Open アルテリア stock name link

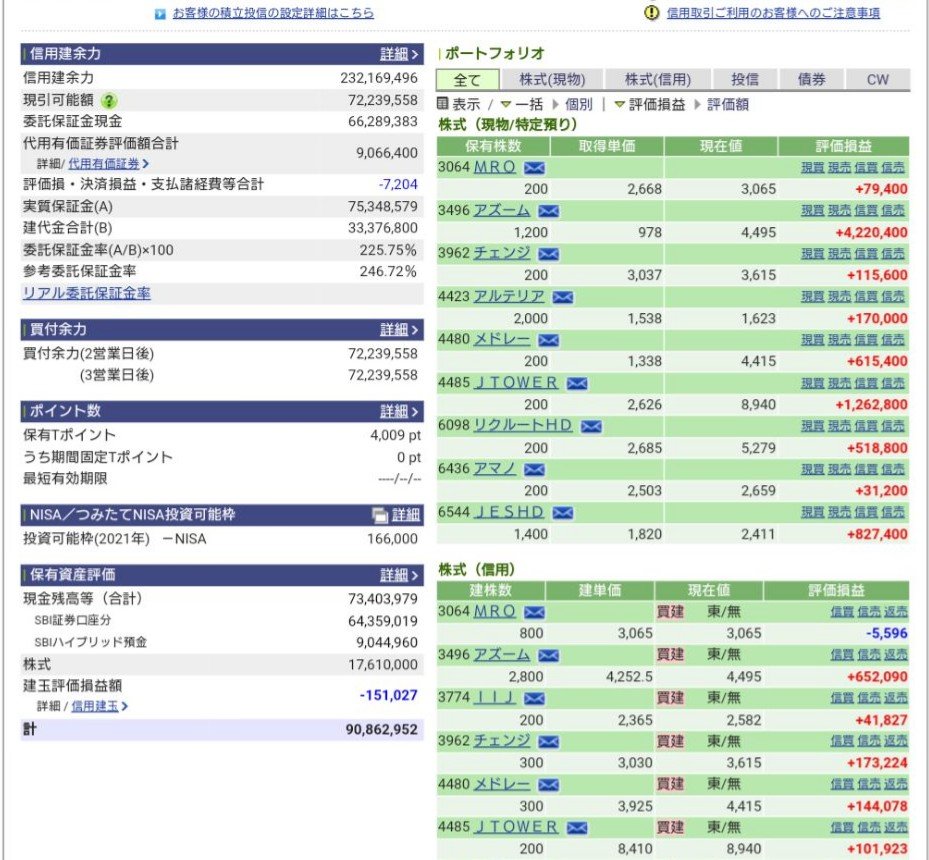tap(508, 296)
